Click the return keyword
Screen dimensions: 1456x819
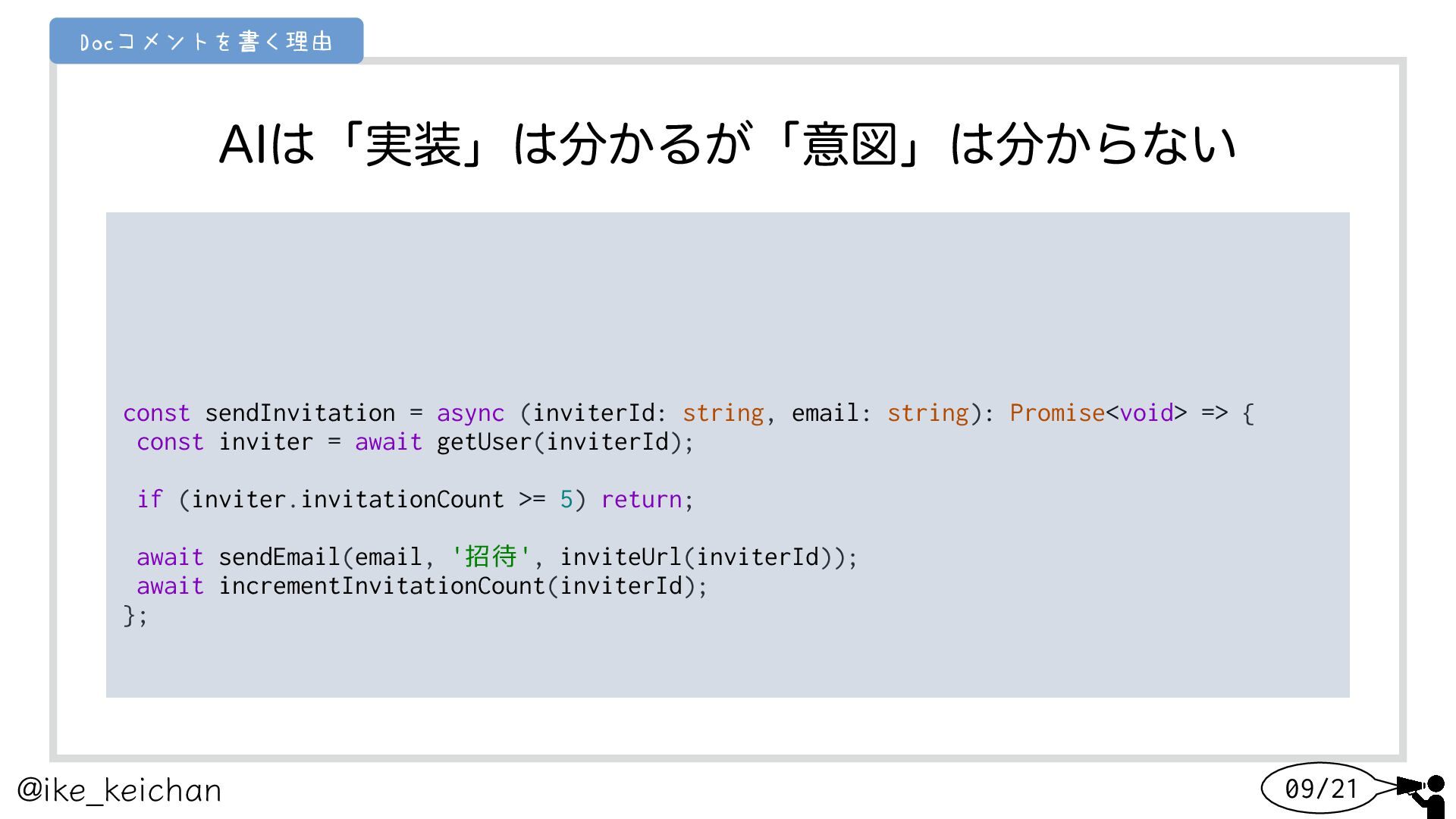642,500
